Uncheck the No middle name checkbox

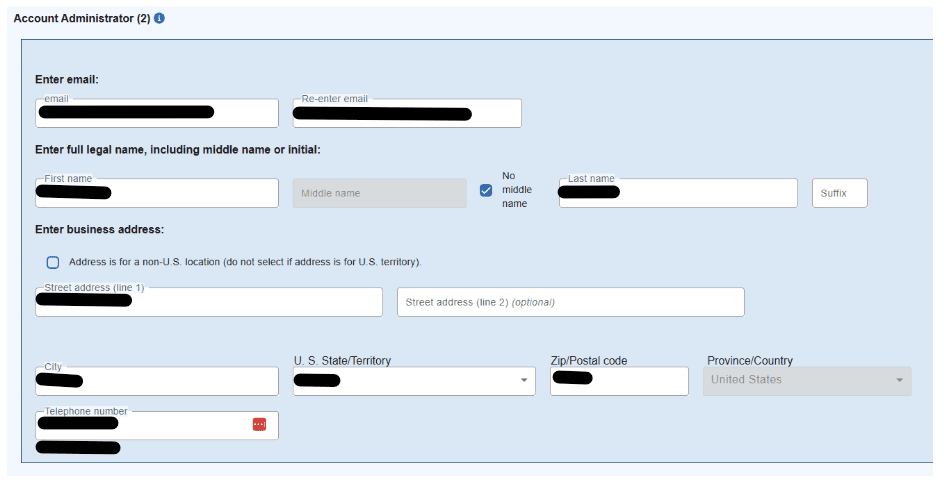[x=486, y=190]
